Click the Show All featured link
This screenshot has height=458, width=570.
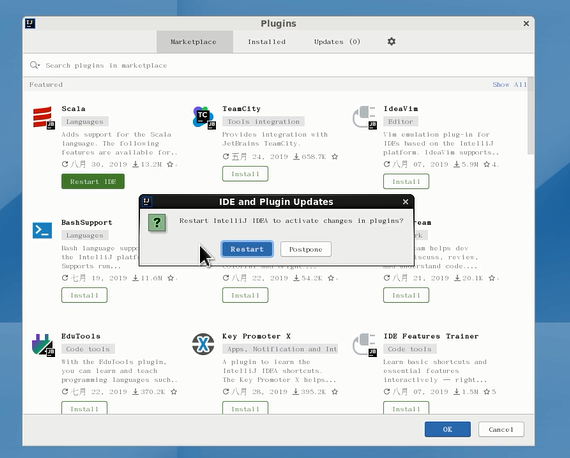point(509,84)
